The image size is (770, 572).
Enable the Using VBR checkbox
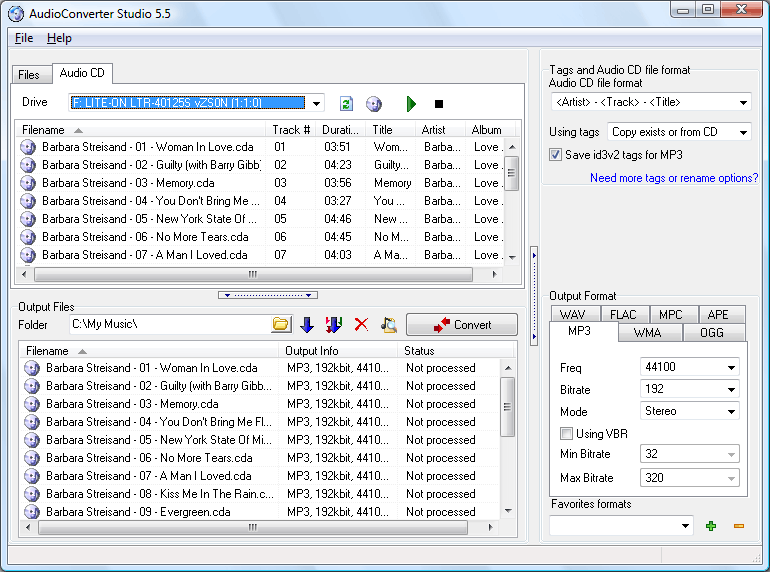coord(566,434)
